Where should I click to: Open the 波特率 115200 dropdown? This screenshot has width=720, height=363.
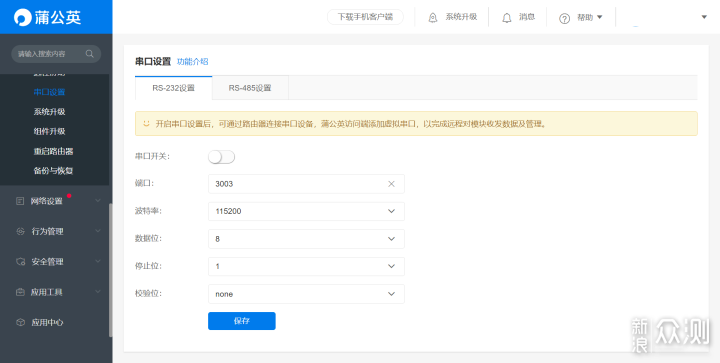click(306, 211)
